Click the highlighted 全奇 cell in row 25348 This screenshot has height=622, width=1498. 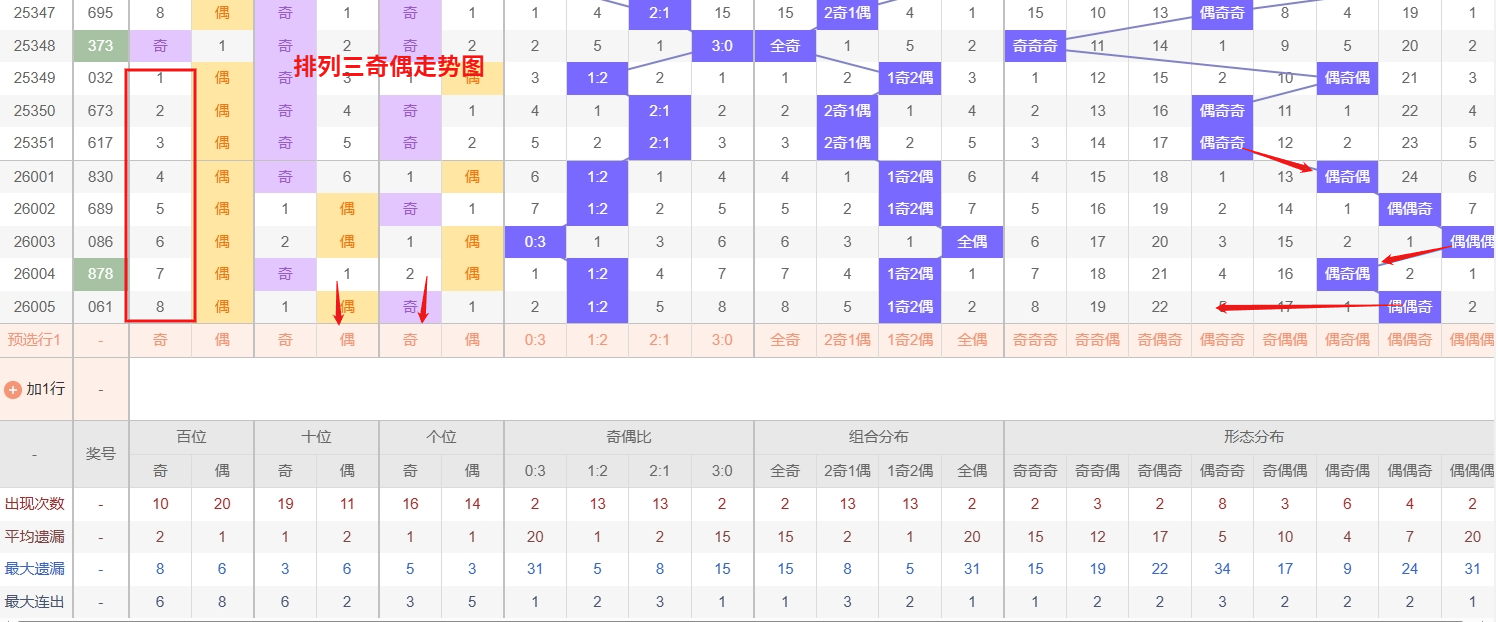785,45
